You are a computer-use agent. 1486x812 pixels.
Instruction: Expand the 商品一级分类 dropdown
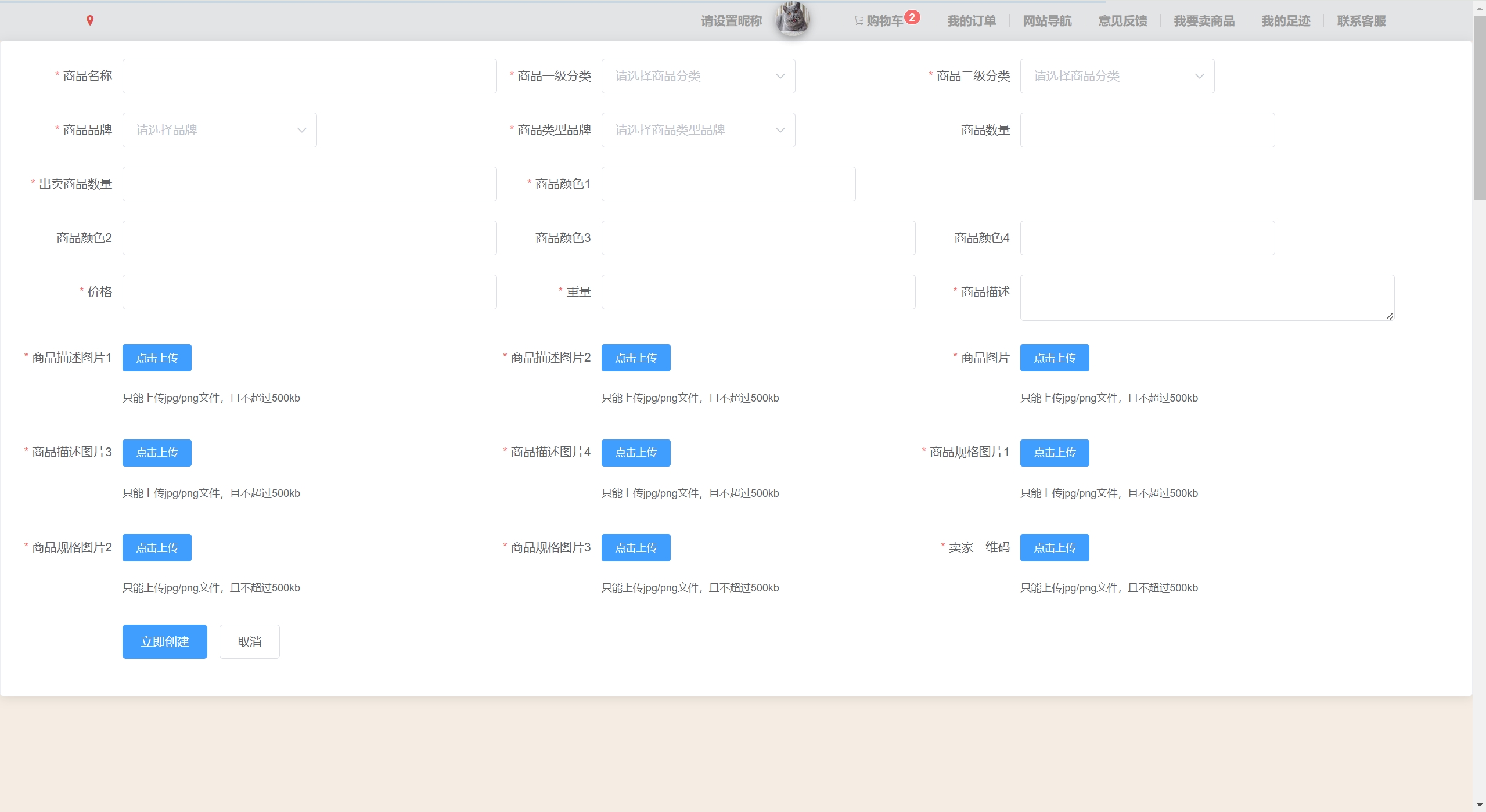pos(698,76)
